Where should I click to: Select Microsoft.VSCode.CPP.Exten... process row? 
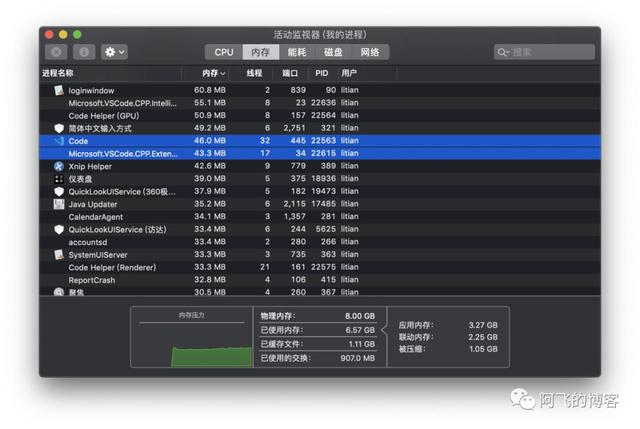click(320, 153)
